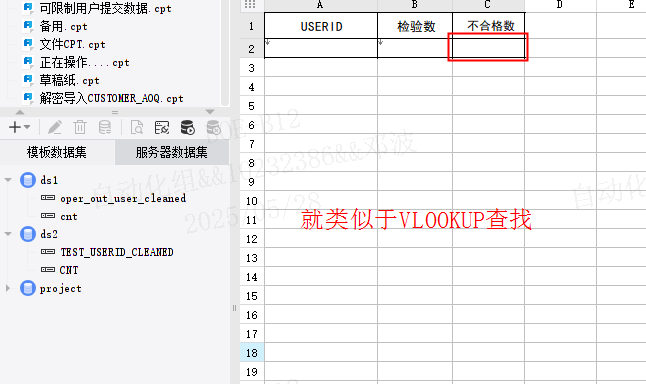This screenshot has width=646, height=384.
Task: Select the file name 草稿纸.cpt
Action: [70, 80]
